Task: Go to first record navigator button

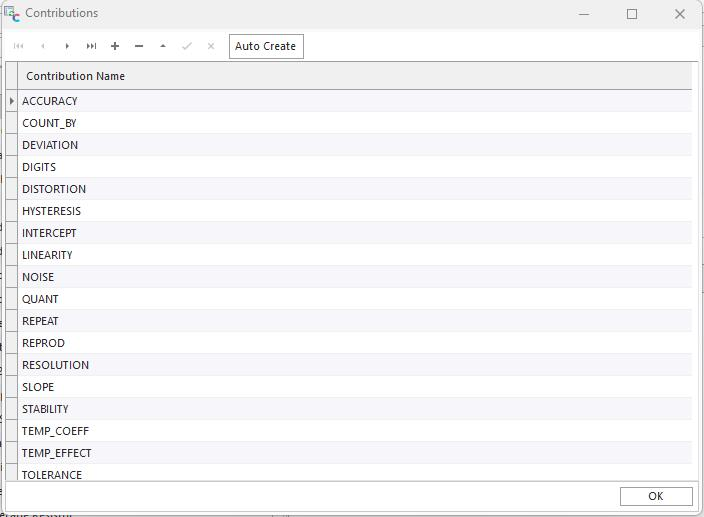Action: pos(19,46)
